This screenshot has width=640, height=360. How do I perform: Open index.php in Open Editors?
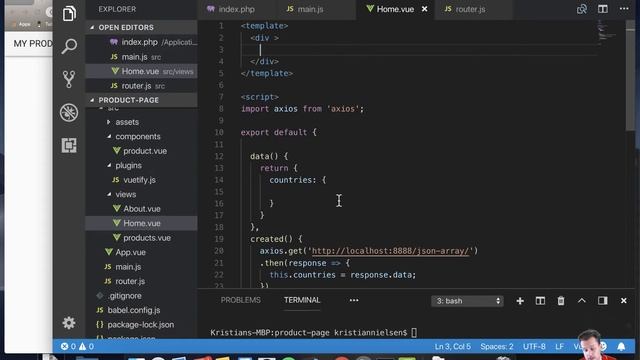click(x=141, y=42)
